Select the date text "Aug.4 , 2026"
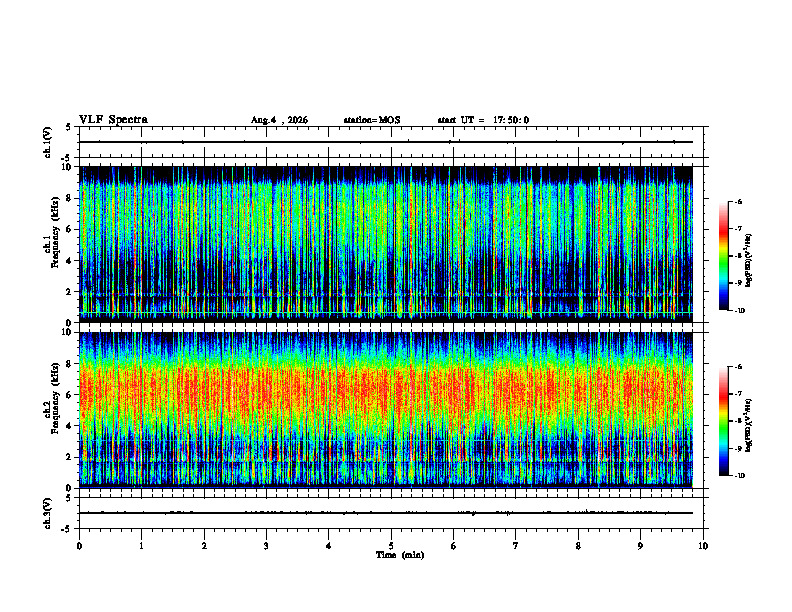792x612 pixels. [279, 120]
